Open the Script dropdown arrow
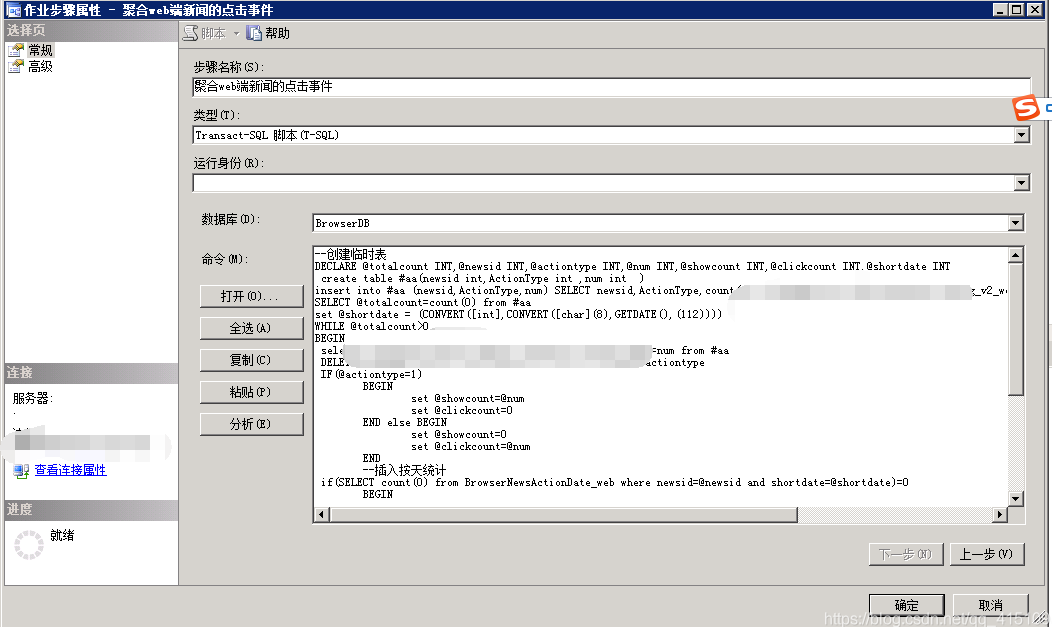 (236, 34)
